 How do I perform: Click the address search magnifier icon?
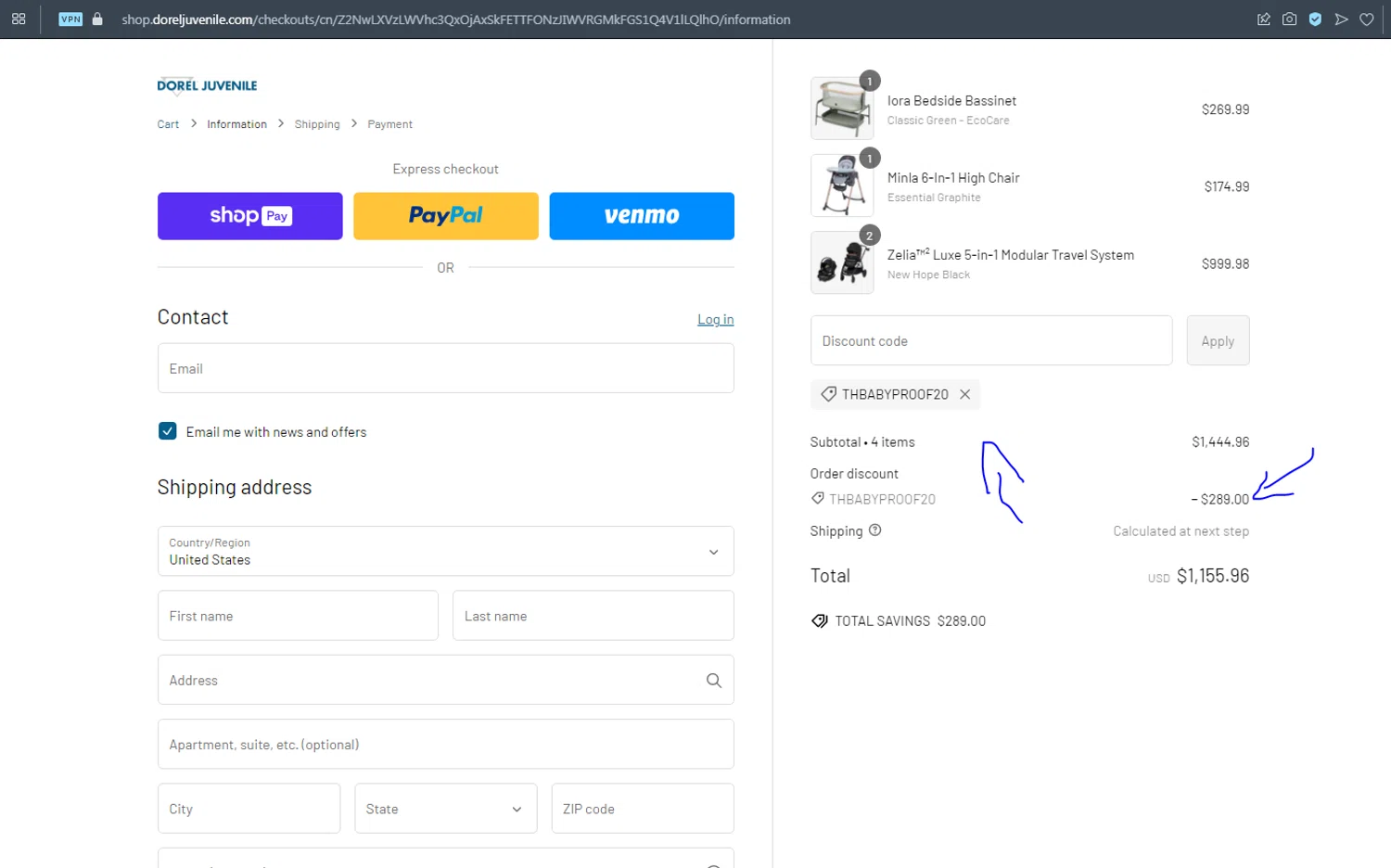tap(713, 680)
